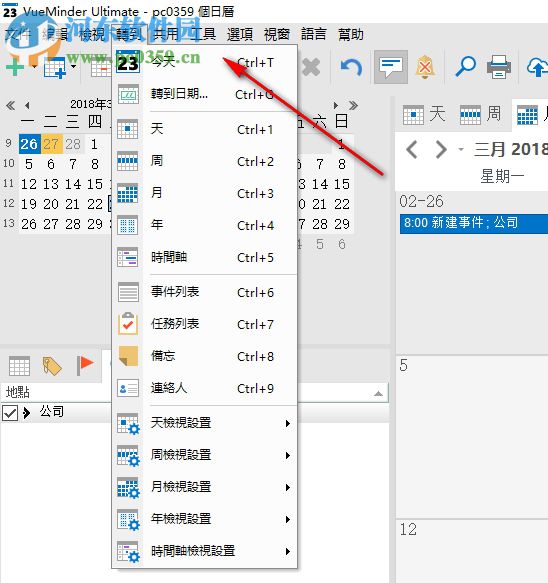548x583 pixels.
Task: Click the cloud upload icon
Action: (537, 67)
